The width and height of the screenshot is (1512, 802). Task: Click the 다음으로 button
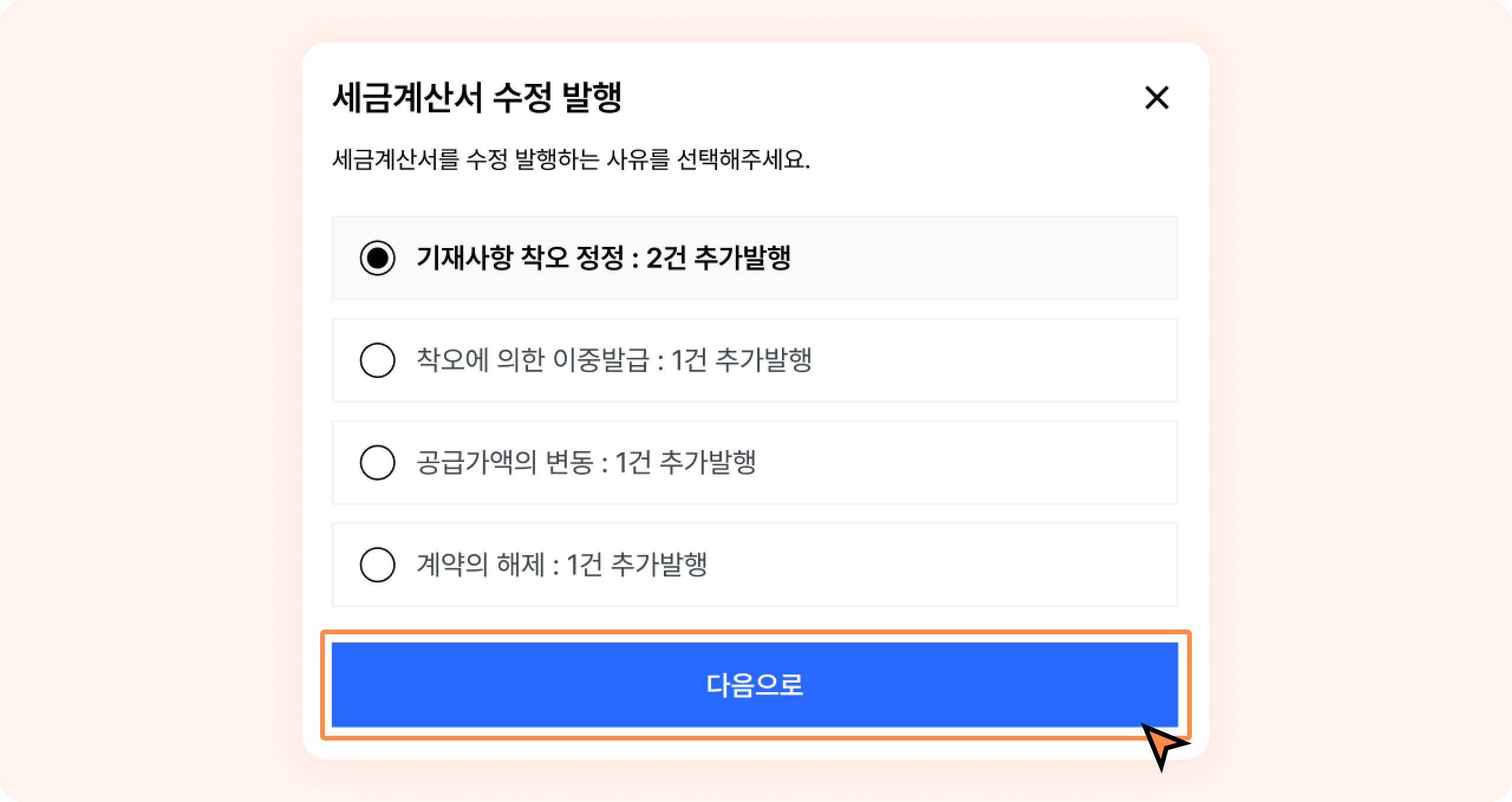coord(754,684)
